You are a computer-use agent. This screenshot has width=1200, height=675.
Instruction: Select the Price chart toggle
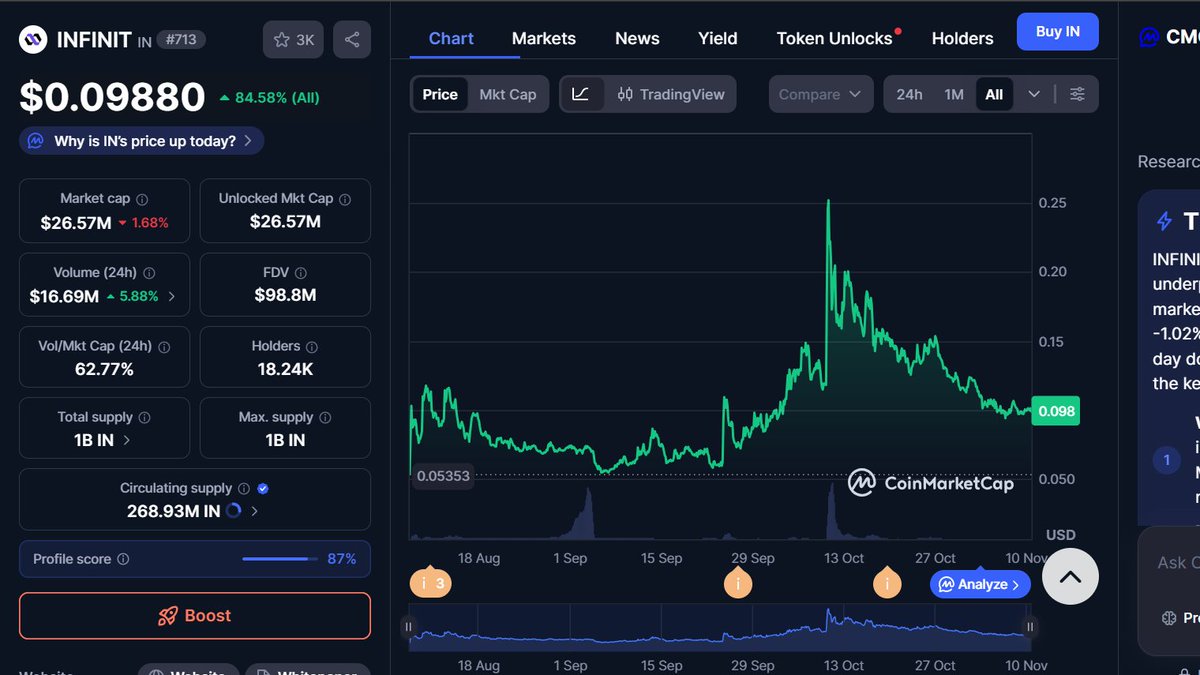440,94
